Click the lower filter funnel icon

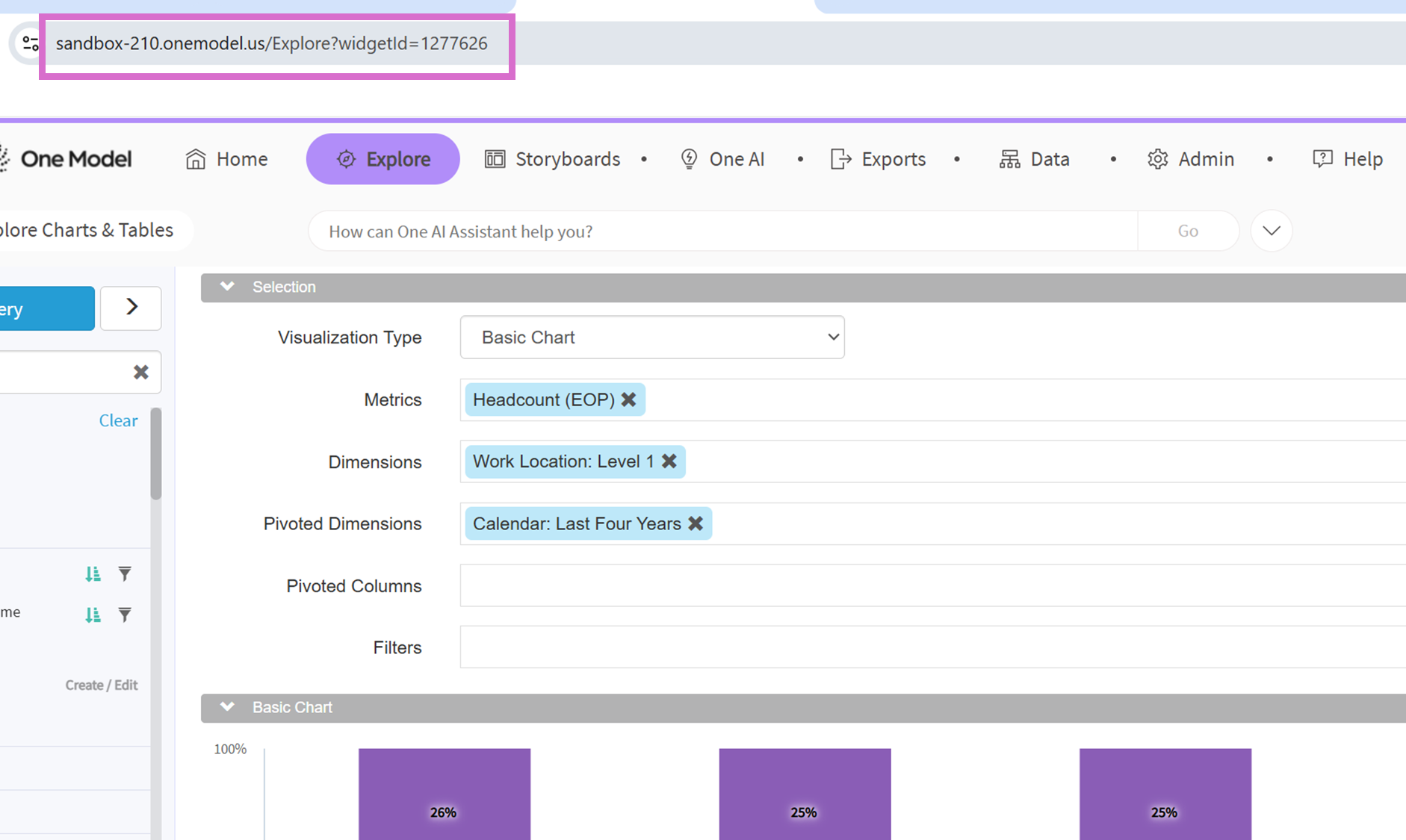pos(125,615)
